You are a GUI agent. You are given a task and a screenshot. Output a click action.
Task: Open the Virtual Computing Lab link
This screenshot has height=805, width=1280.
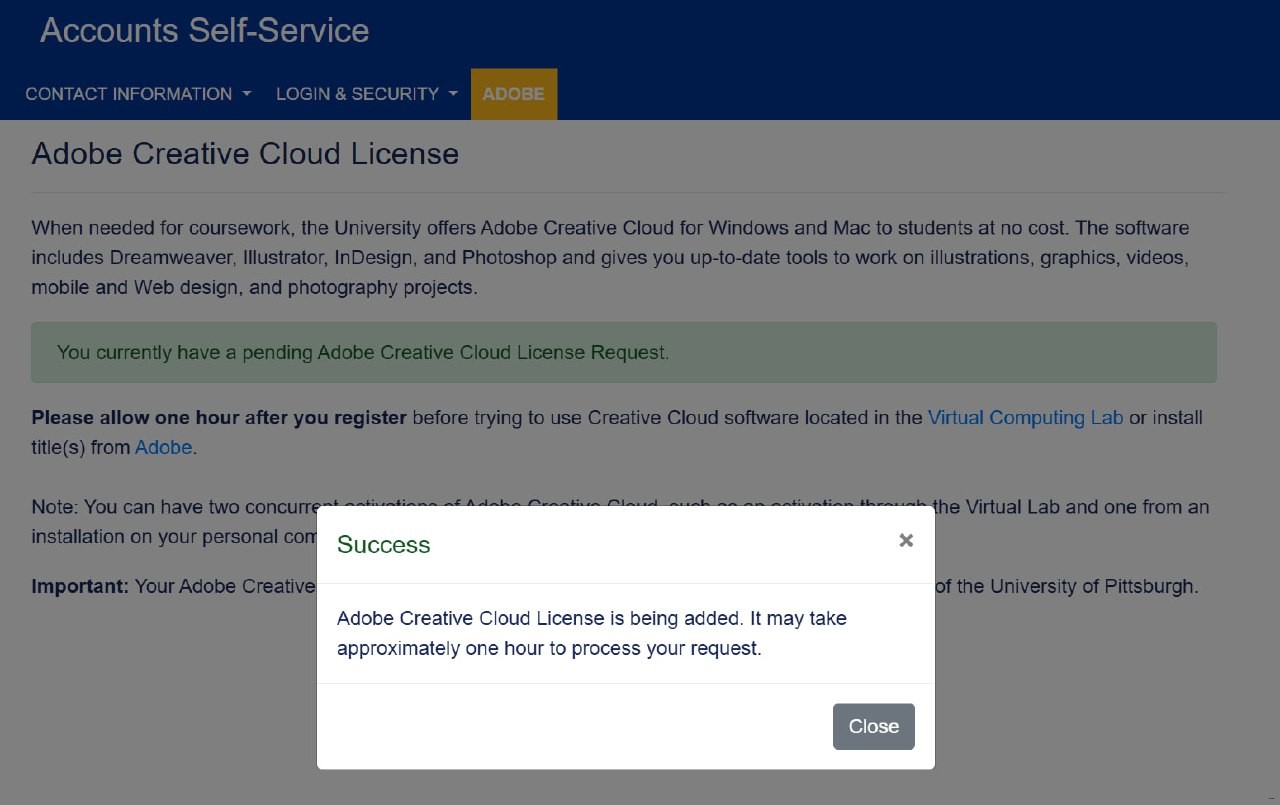tap(1025, 417)
